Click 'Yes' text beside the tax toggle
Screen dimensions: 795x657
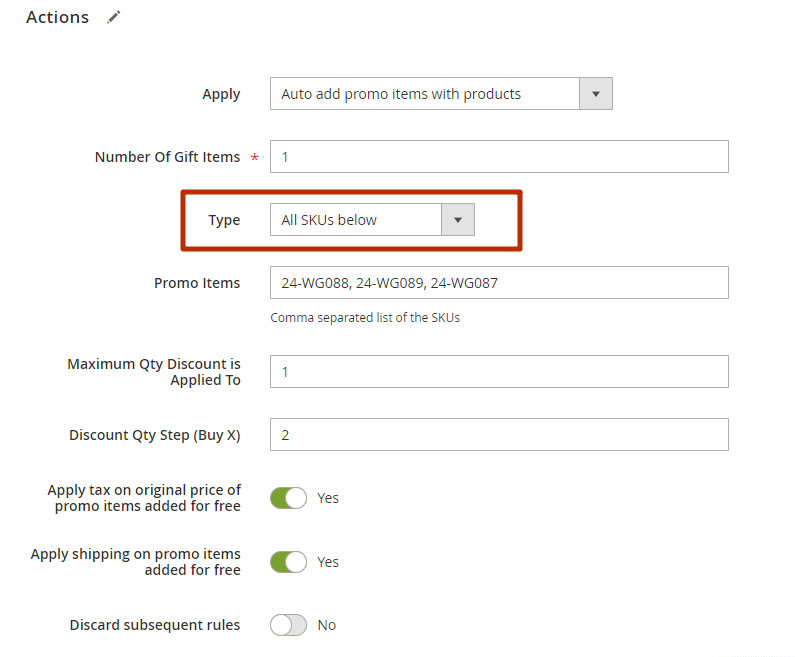click(x=328, y=498)
